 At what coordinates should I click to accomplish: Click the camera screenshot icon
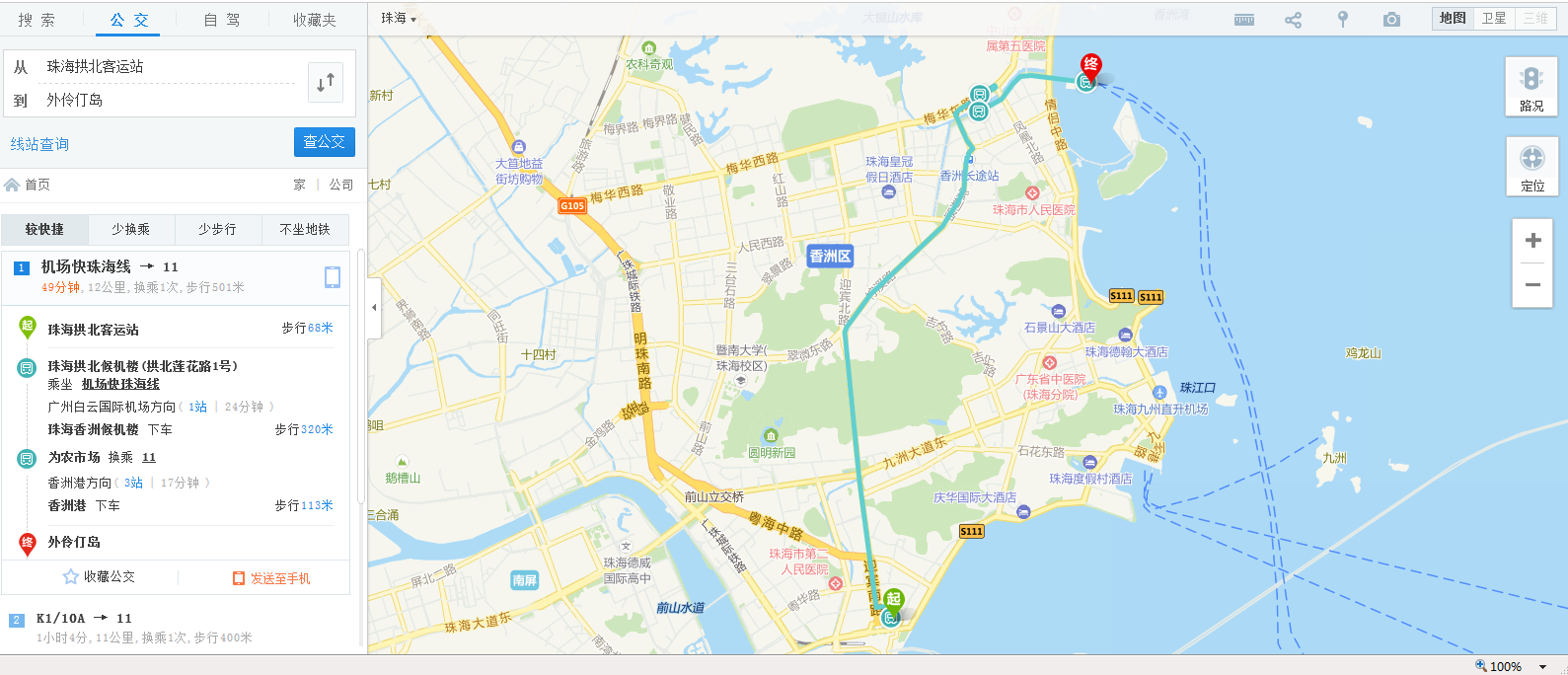[x=1391, y=20]
